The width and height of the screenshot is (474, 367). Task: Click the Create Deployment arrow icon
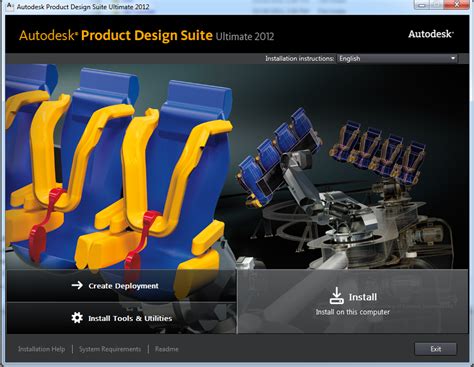(77, 285)
